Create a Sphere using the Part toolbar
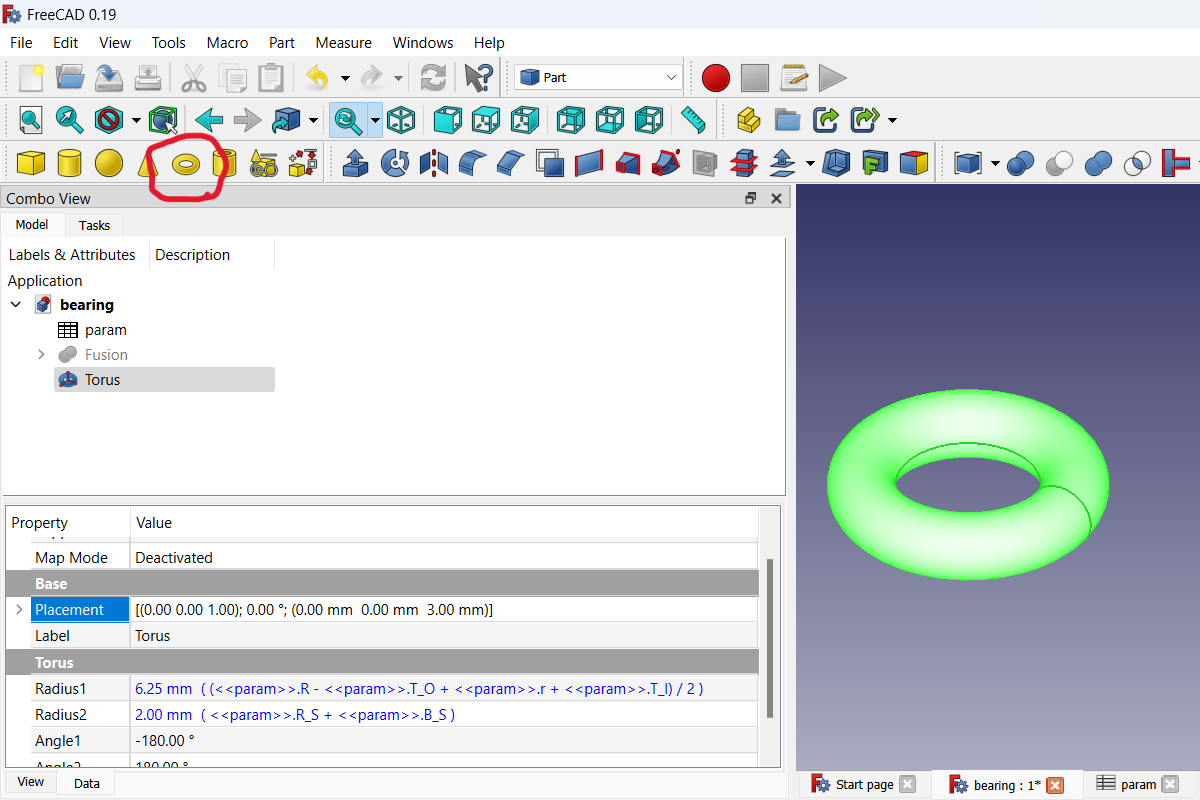This screenshot has height=800, width=1200. coord(109,163)
